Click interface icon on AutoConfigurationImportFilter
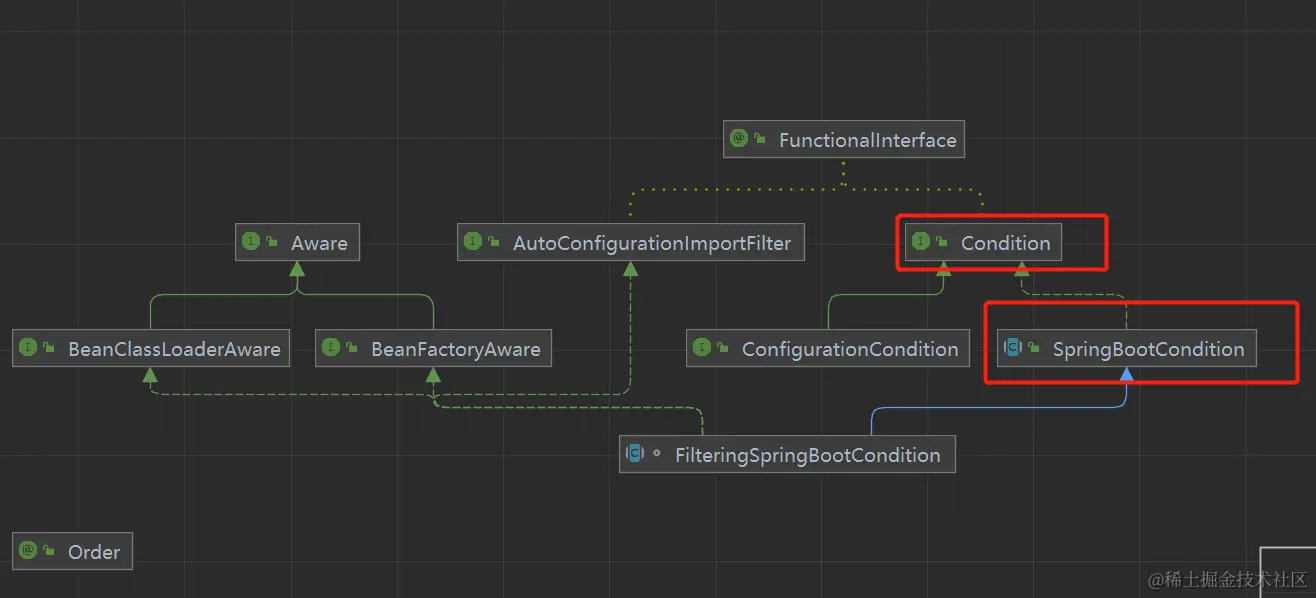 (473, 242)
